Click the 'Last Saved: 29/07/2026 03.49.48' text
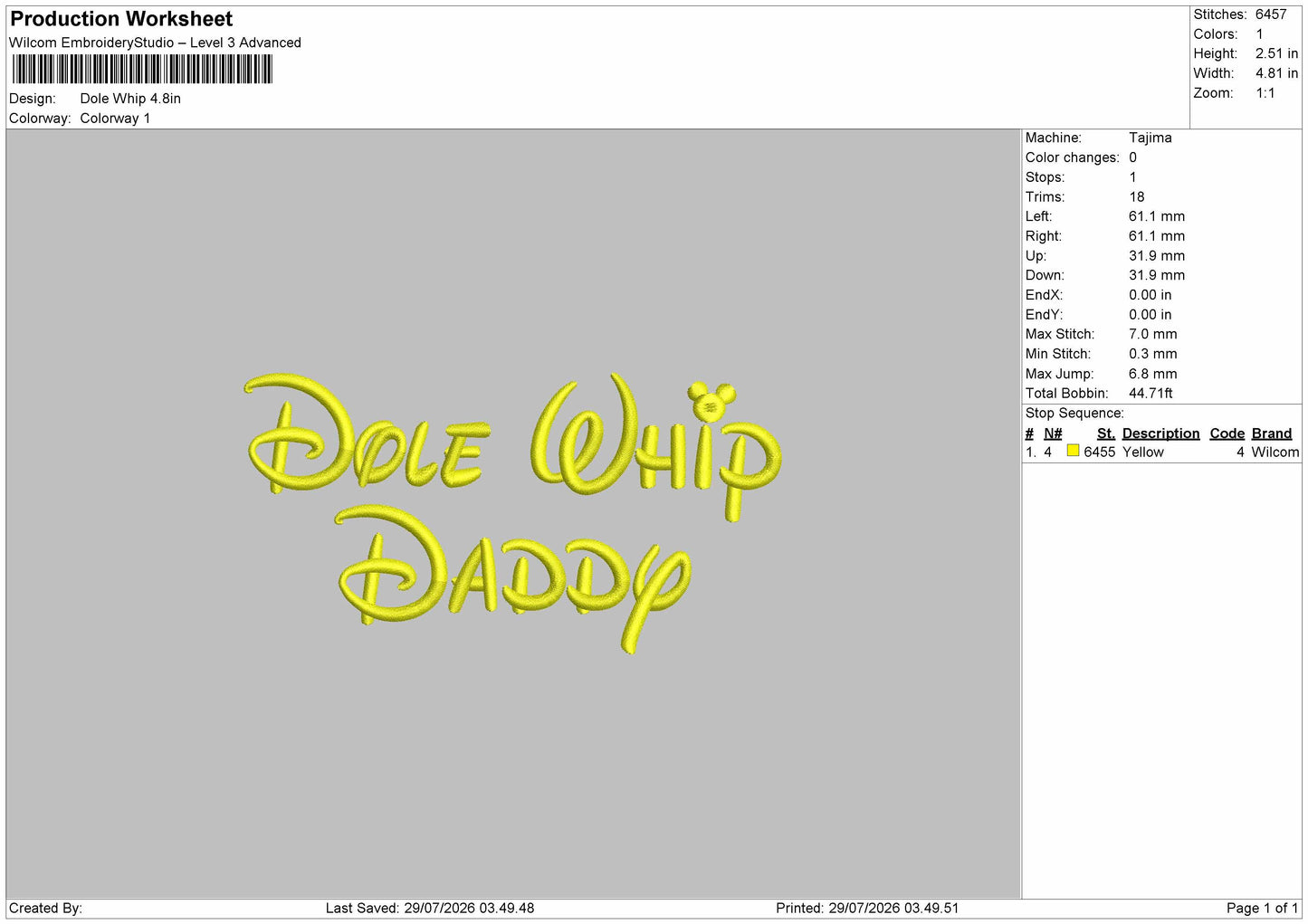1308x924 pixels. click(430, 909)
